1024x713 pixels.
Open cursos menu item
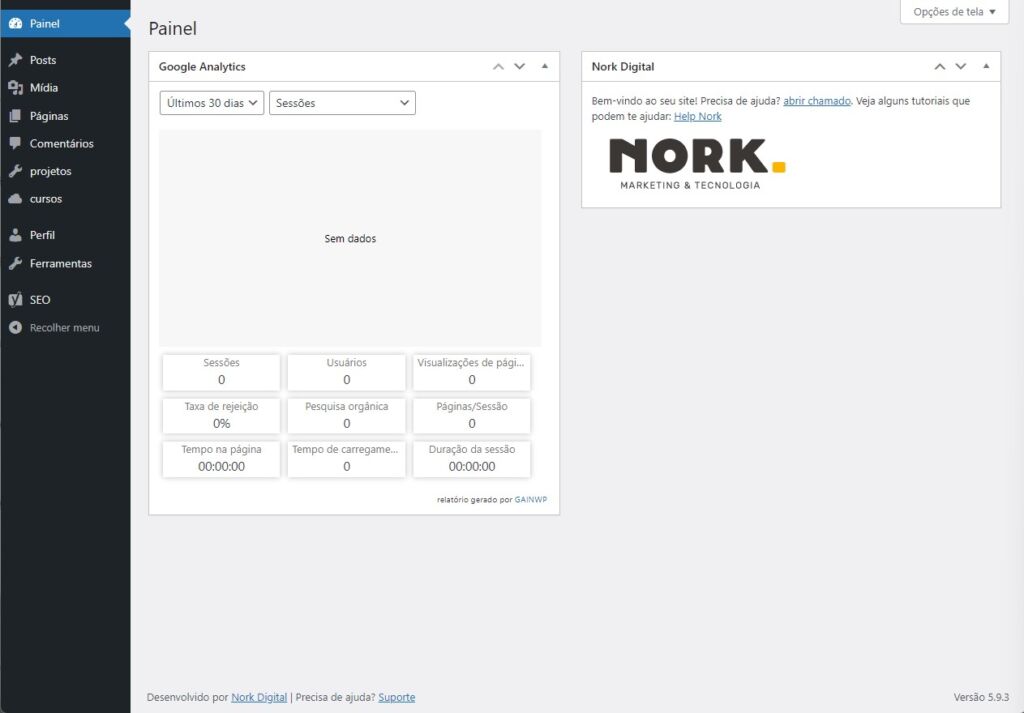point(65,199)
